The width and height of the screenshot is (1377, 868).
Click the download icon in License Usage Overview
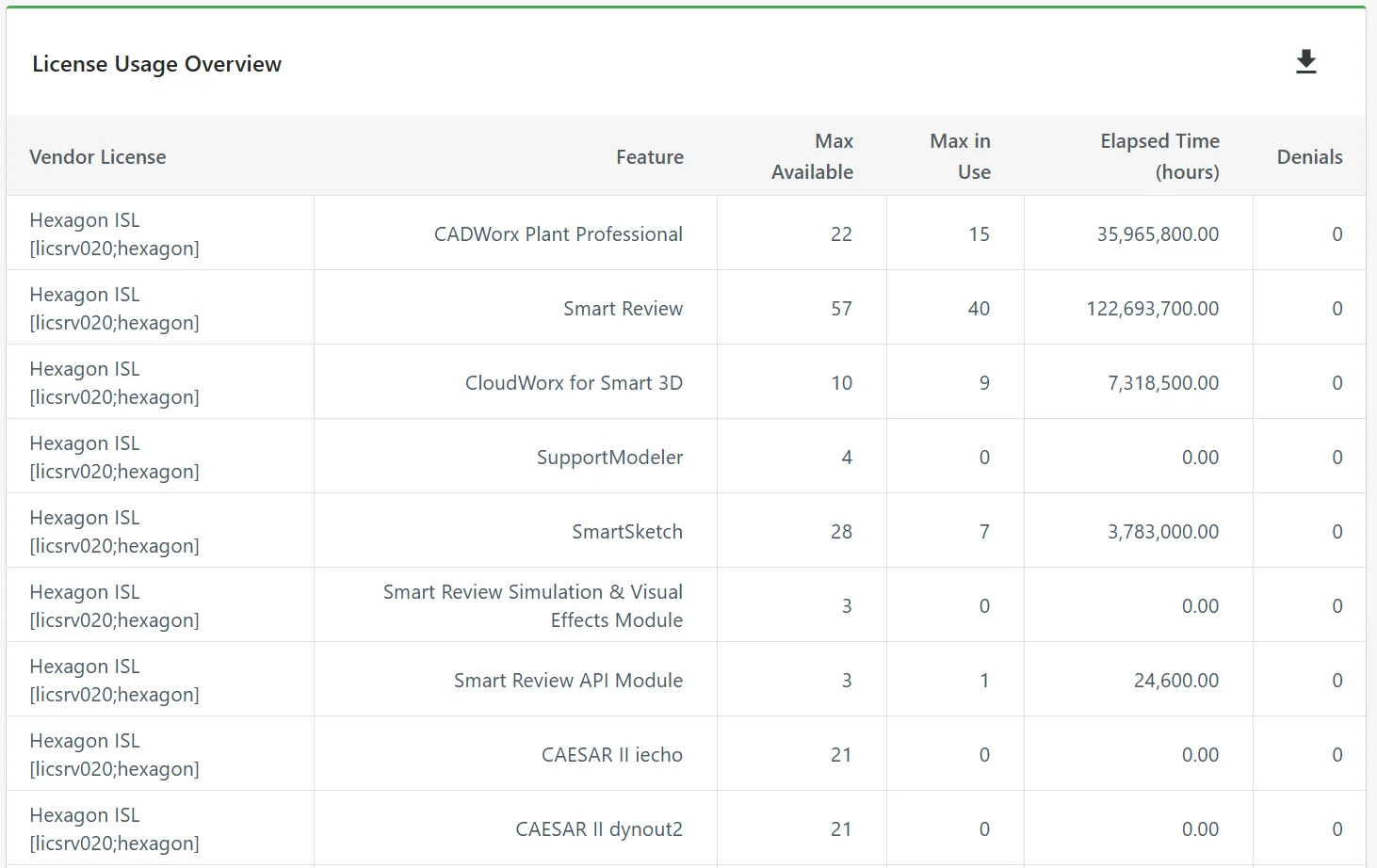coord(1305,62)
